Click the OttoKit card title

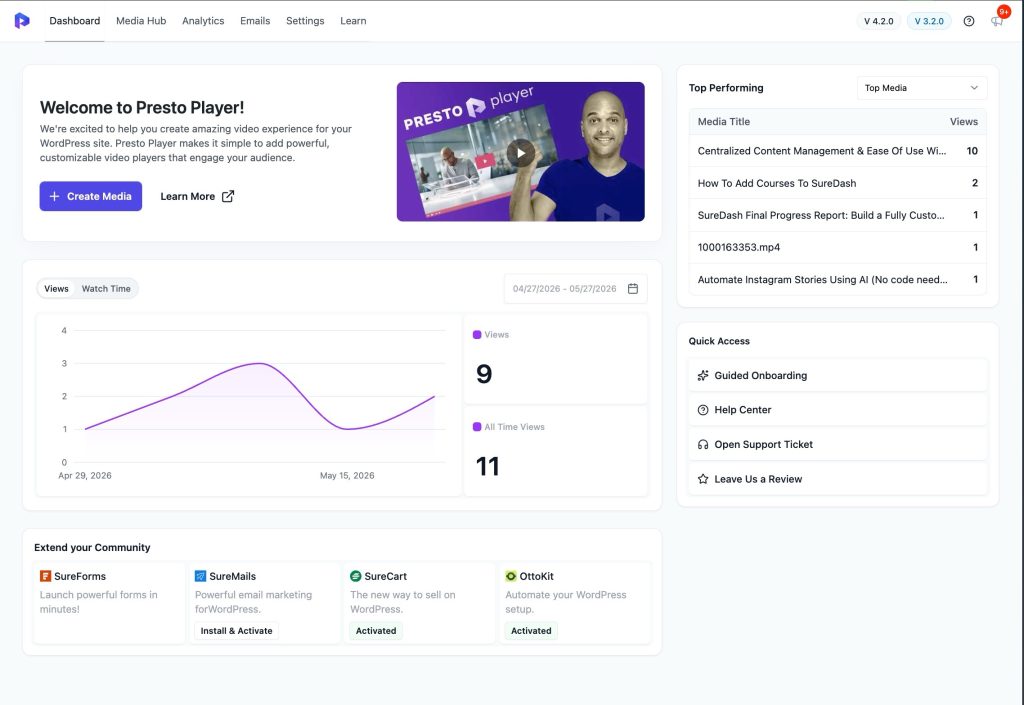[536, 576]
